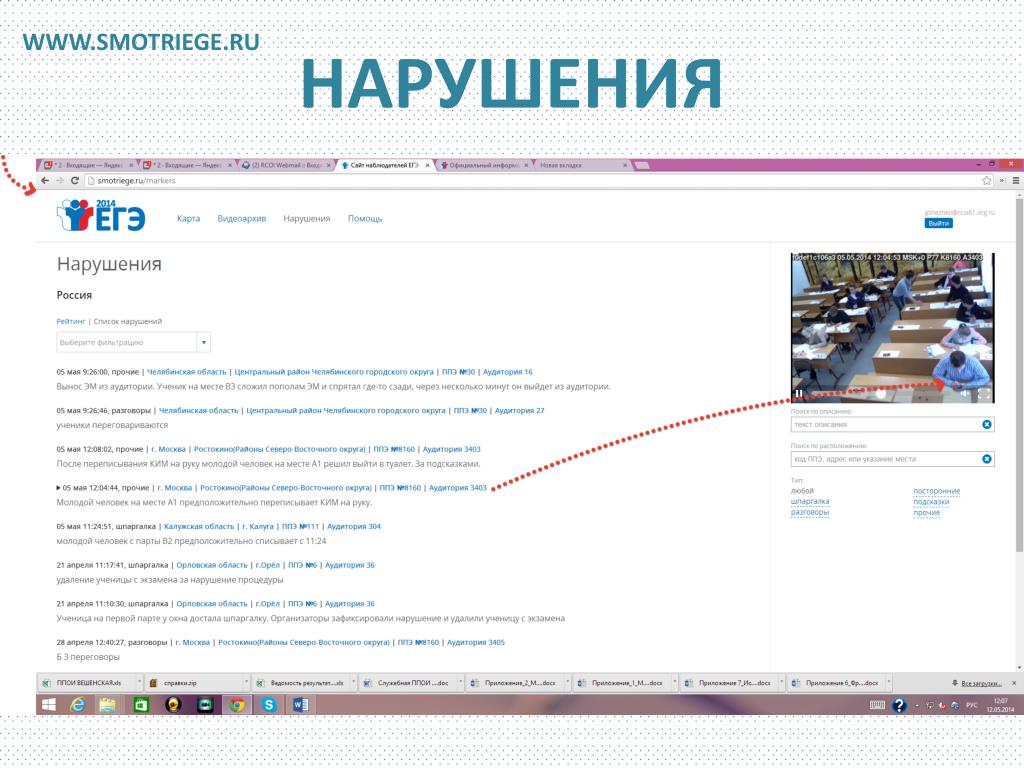
Task: Expand options for ППОИ ВЕШЕНСКАЯ.xls download
Action: coord(139,683)
